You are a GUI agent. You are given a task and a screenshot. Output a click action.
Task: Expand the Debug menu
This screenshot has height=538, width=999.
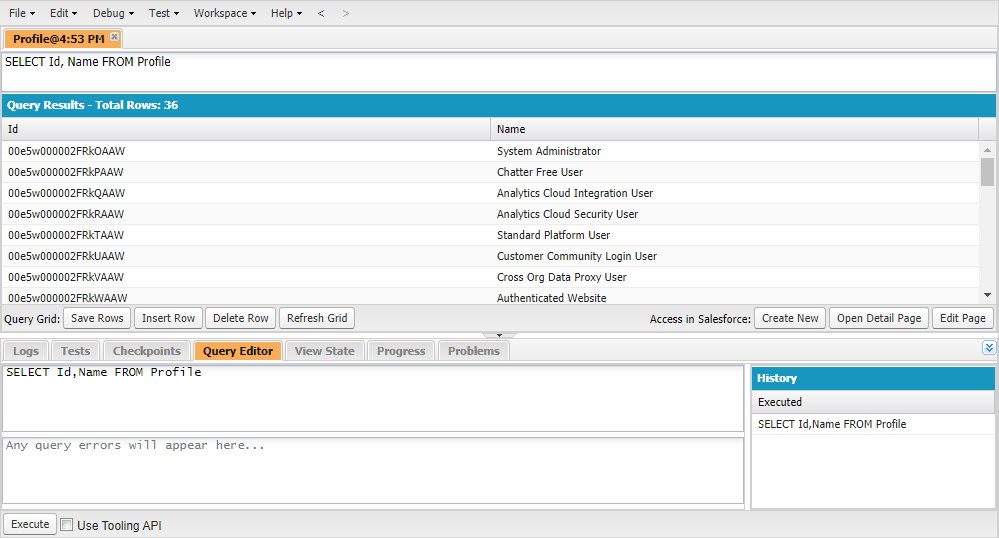point(113,13)
